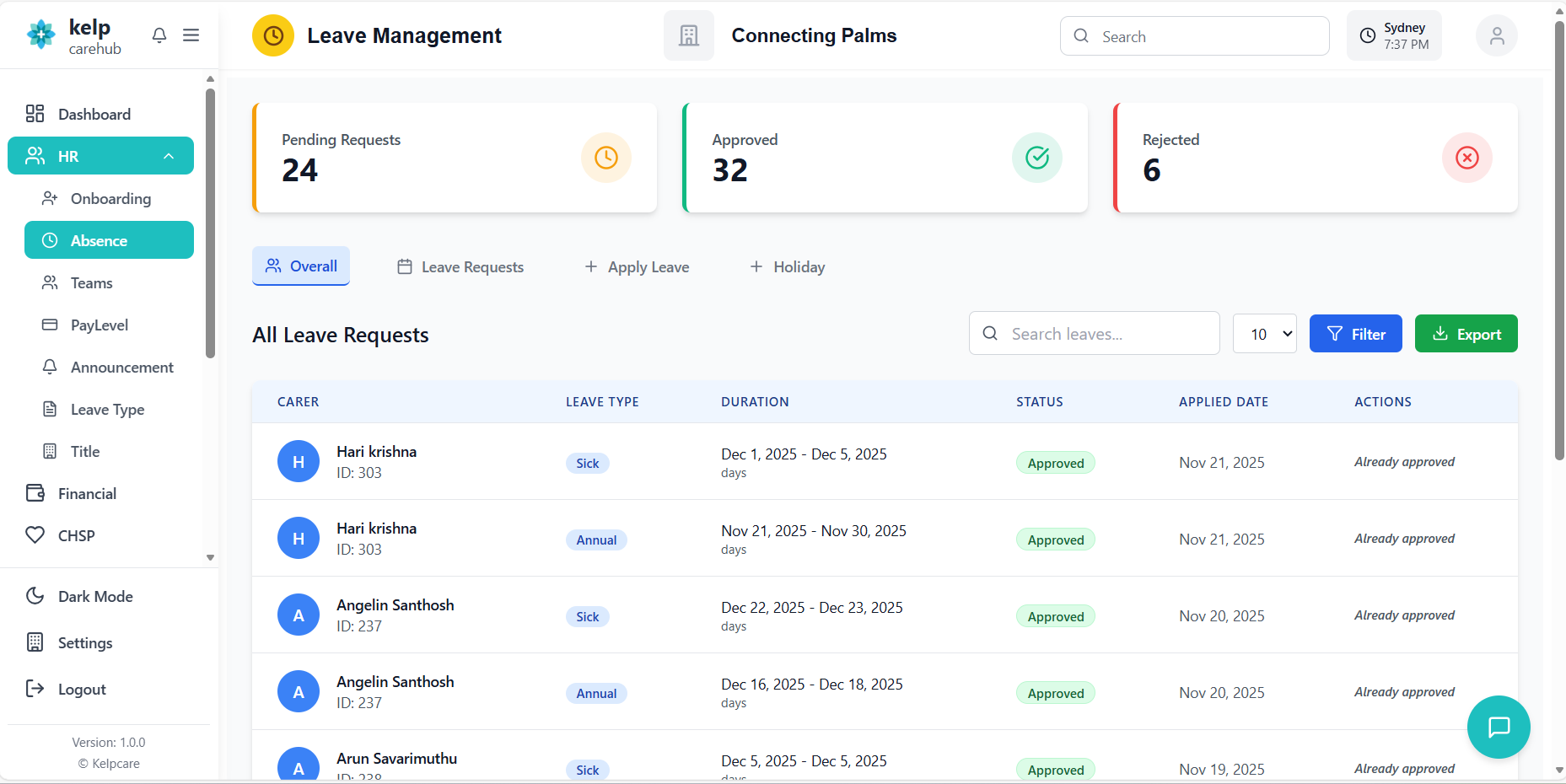Click the Approved checkmark icon
This screenshot has width=1566, height=784.
(x=1036, y=158)
